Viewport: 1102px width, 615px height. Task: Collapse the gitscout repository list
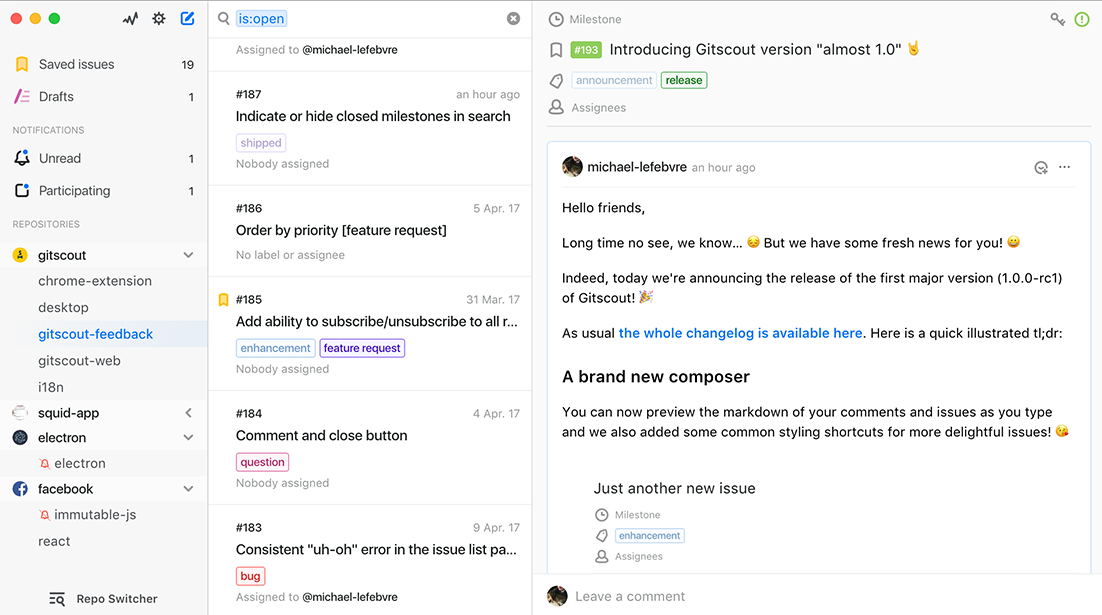click(188, 254)
